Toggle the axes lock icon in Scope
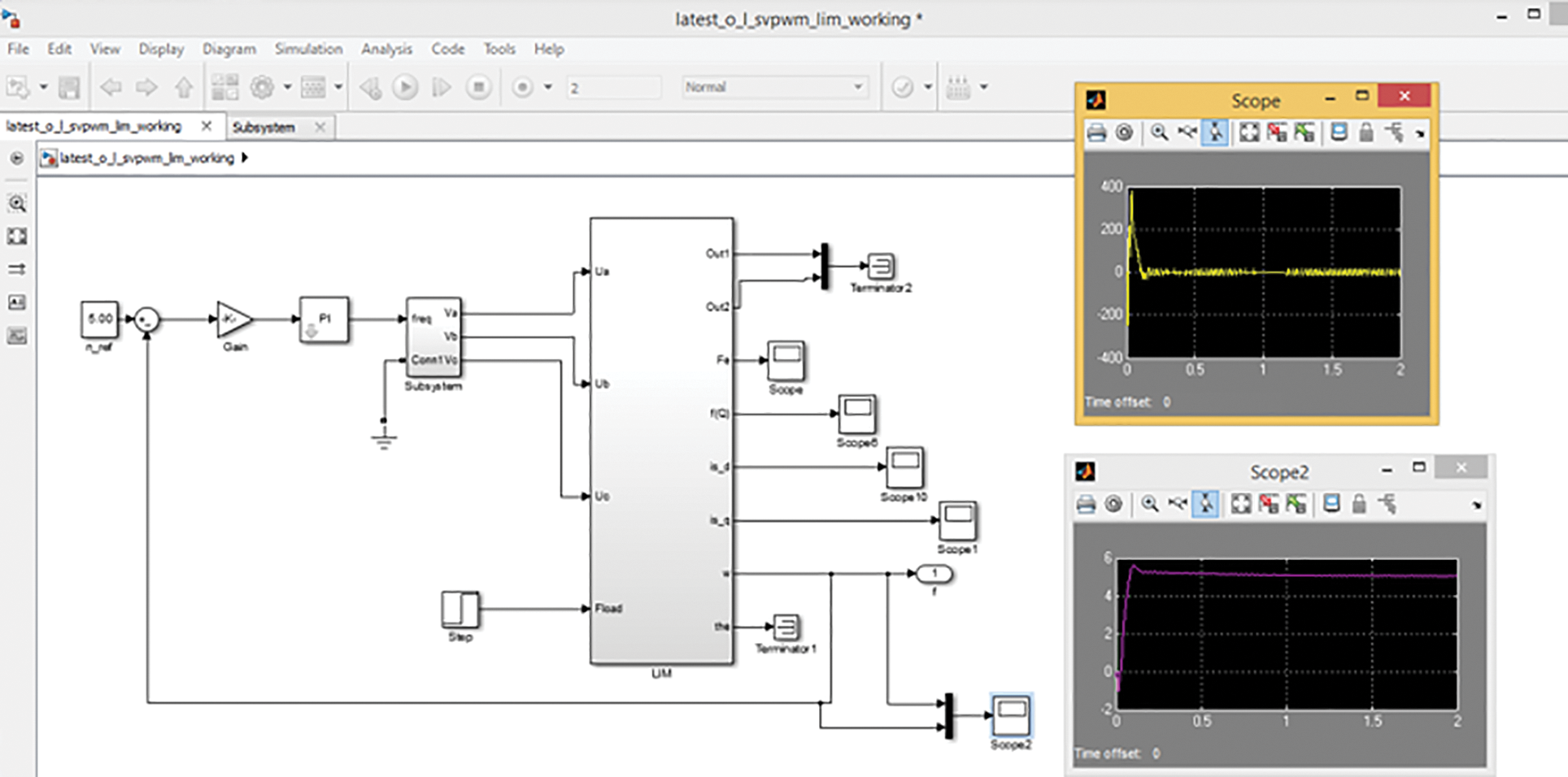 [x=1365, y=132]
